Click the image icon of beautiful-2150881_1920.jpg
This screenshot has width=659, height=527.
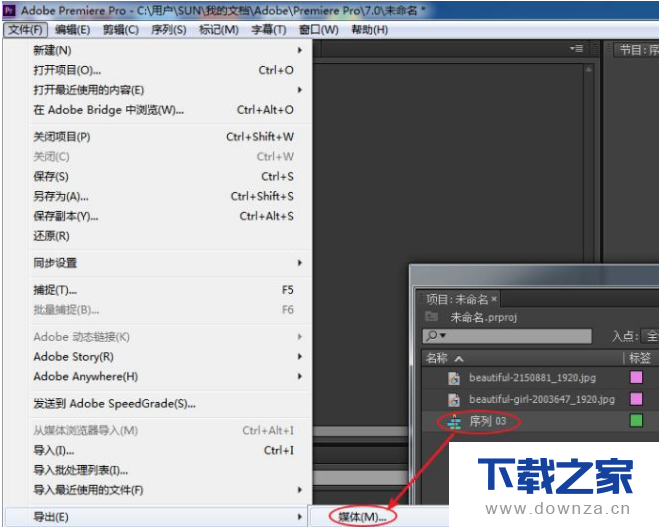tap(454, 378)
